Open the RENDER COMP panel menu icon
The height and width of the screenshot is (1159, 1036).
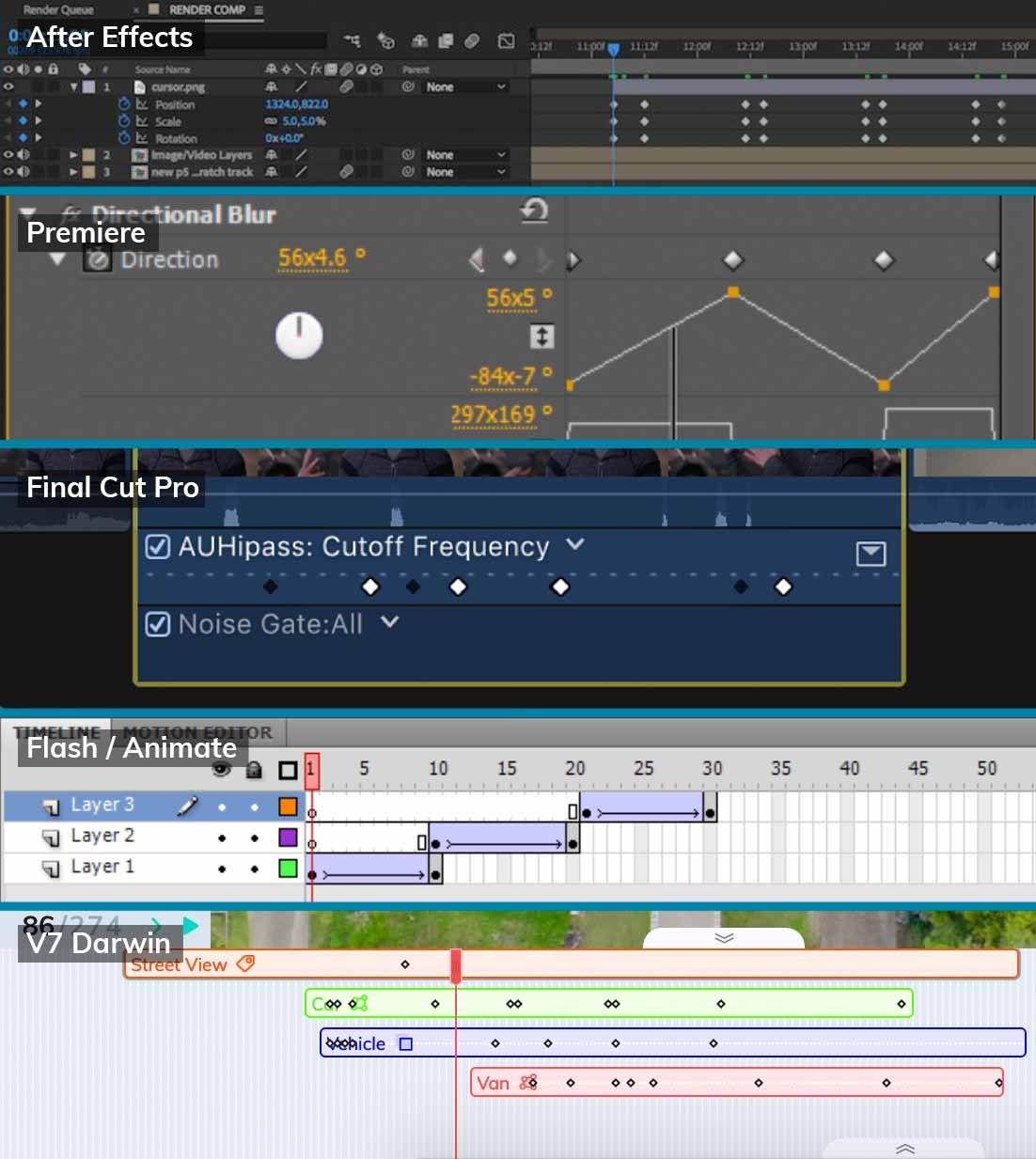coord(259,9)
